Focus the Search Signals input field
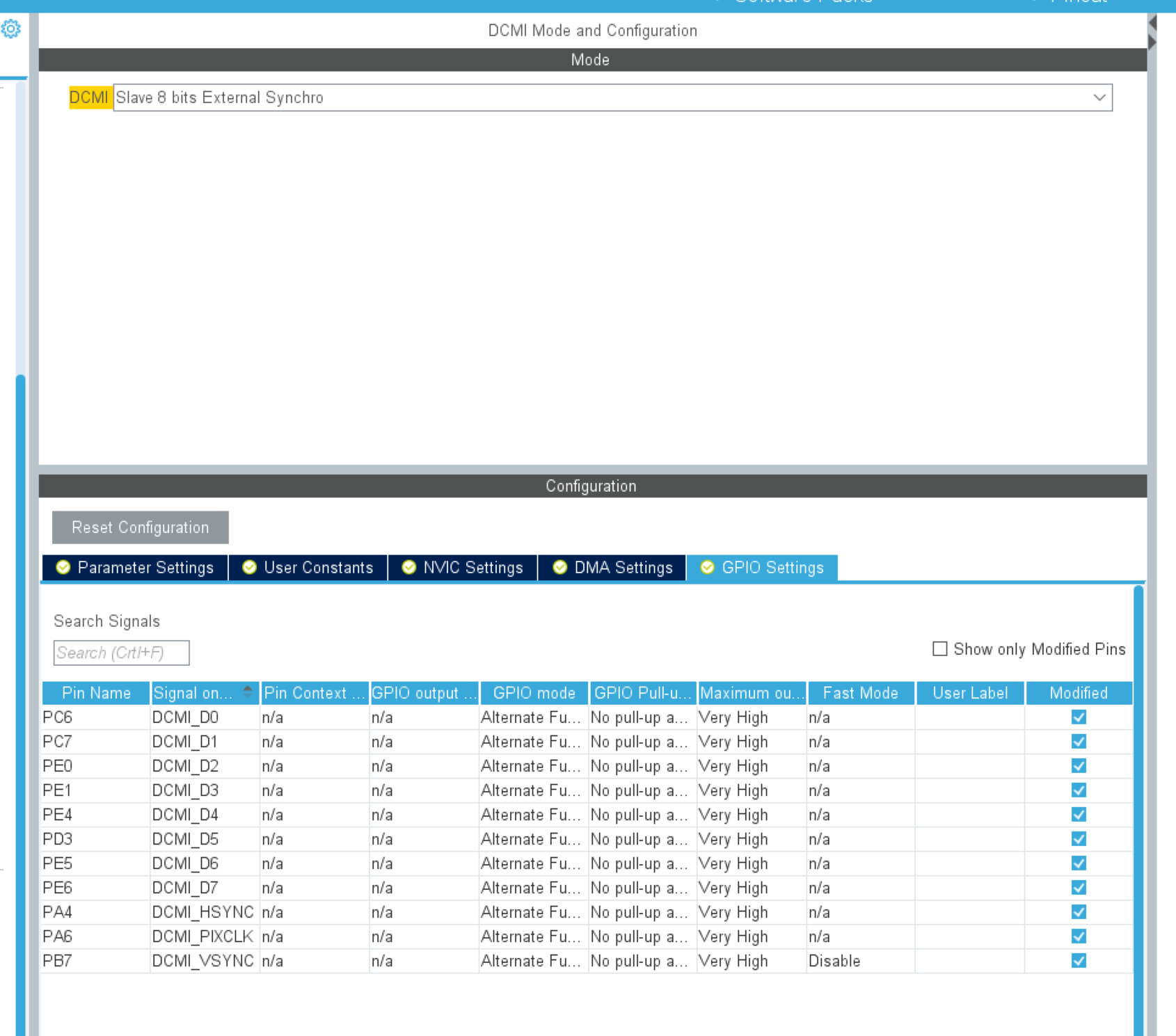This screenshot has height=1036, width=1176. [x=121, y=653]
